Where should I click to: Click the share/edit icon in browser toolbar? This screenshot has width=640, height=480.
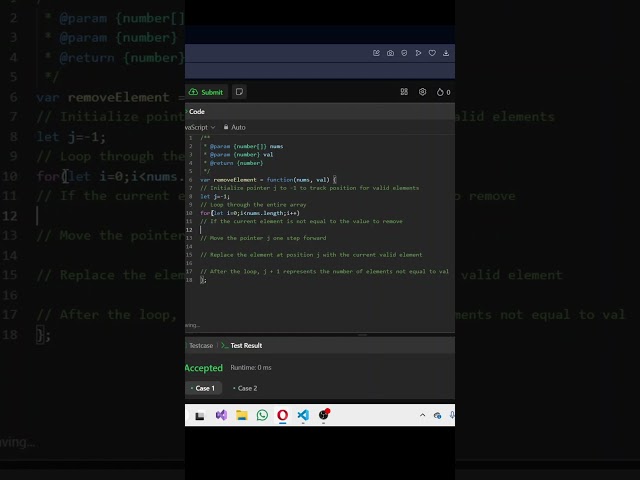tap(376, 53)
